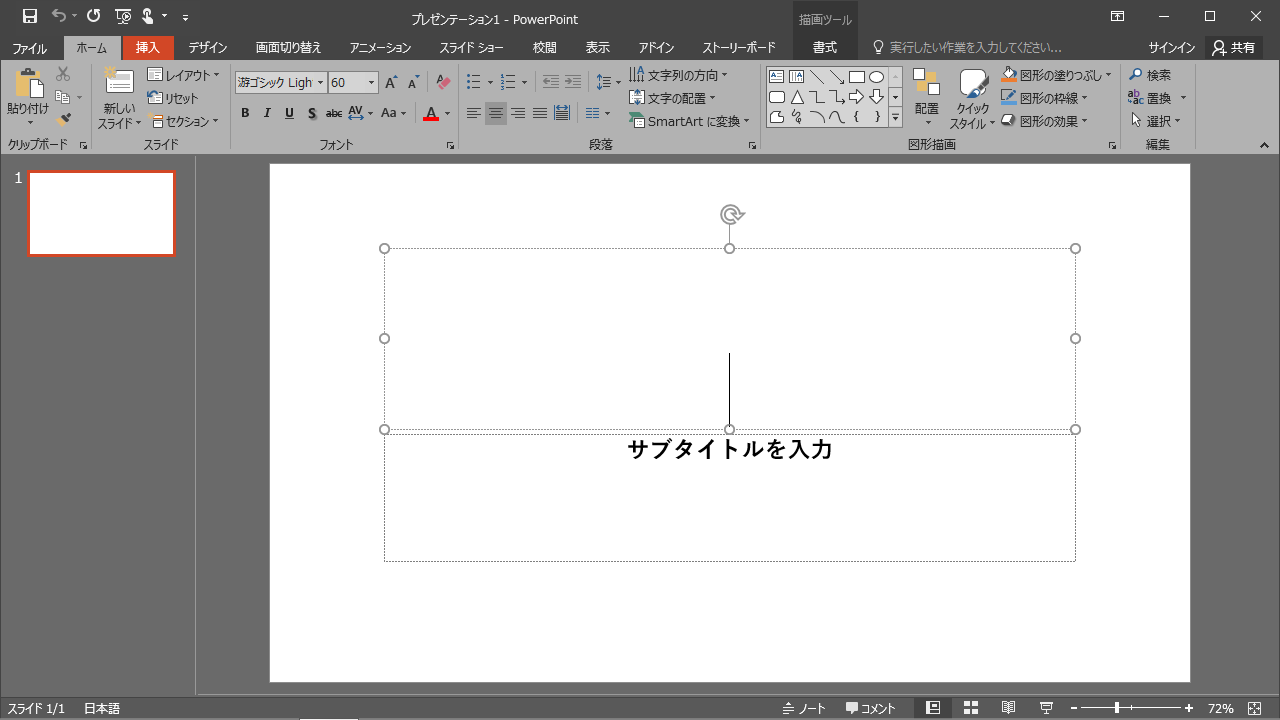Screen dimensions: 1280x720
Task: Open the Text Direction (文字列の方向) dropdown
Action: pyautogui.click(x=679, y=75)
